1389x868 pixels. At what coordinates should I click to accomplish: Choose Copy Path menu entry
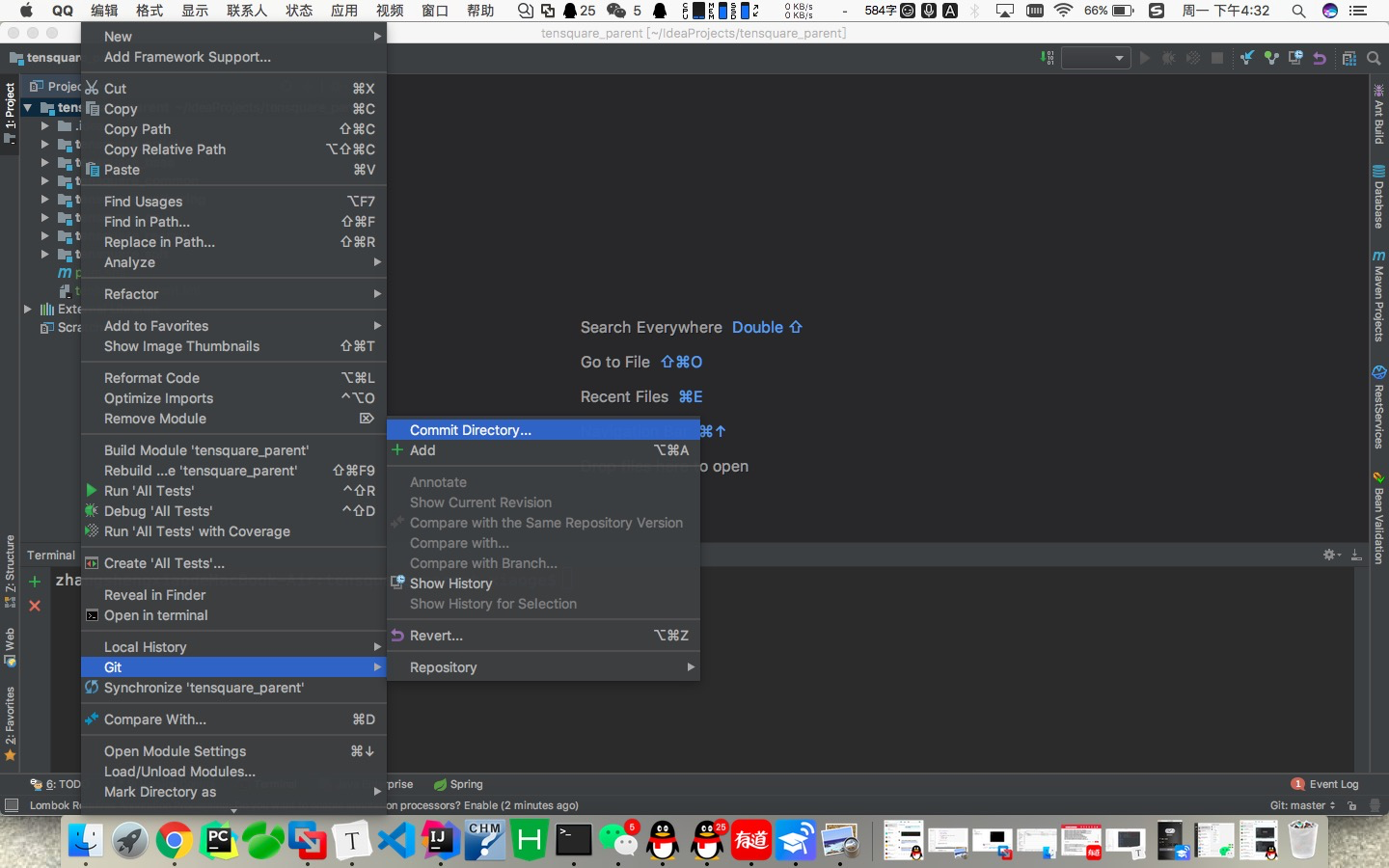(234, 129)
